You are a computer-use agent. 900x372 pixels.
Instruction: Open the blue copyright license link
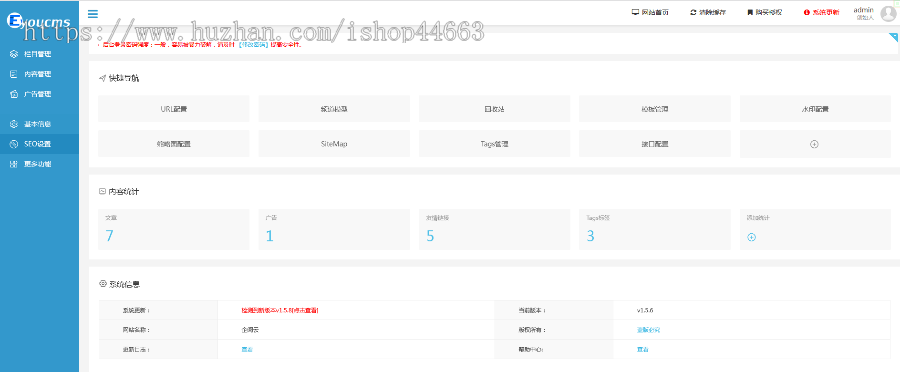click(x=648, y=330)
